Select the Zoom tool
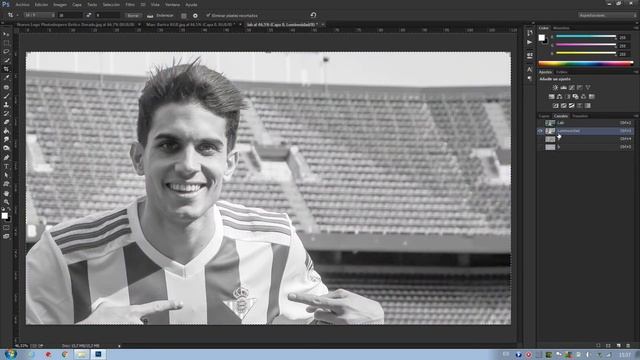640x360 pixels. [6, 202]
